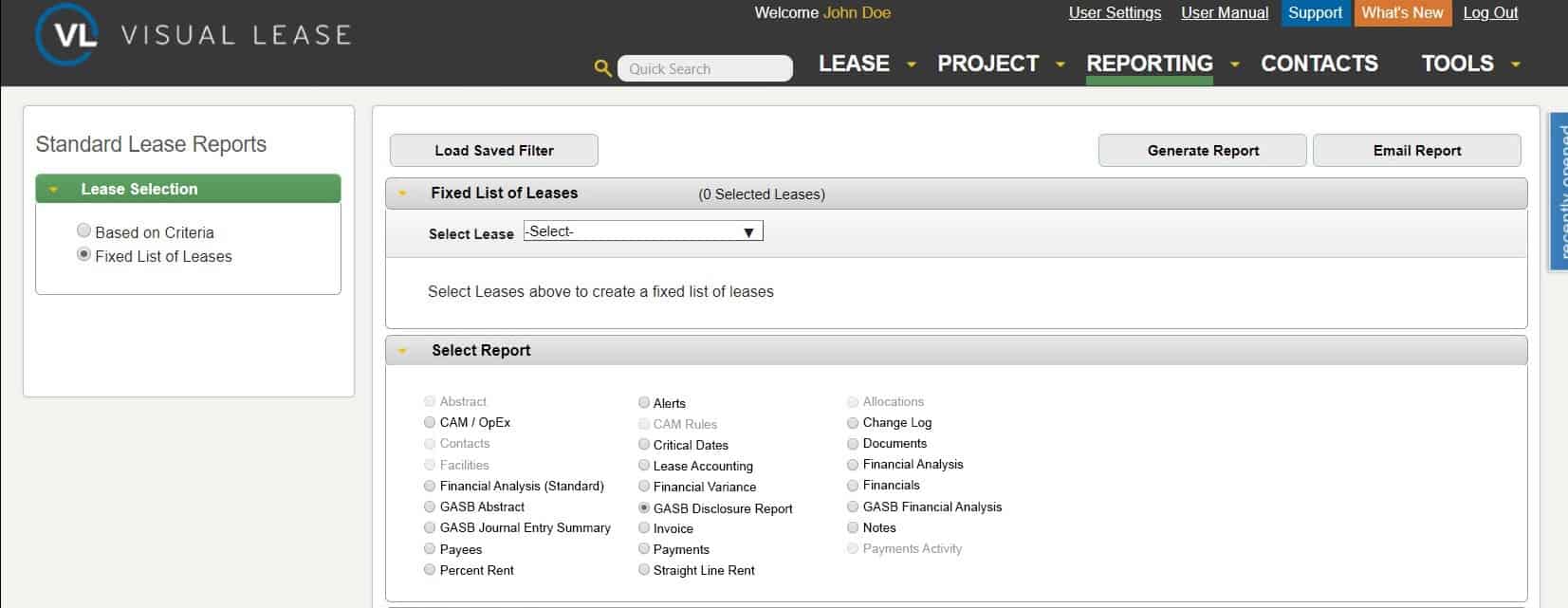This screenshot has height=608, width=1568.
Task: Expand the PROJECT menu arrow
Action: click(x=1061, y=64)
